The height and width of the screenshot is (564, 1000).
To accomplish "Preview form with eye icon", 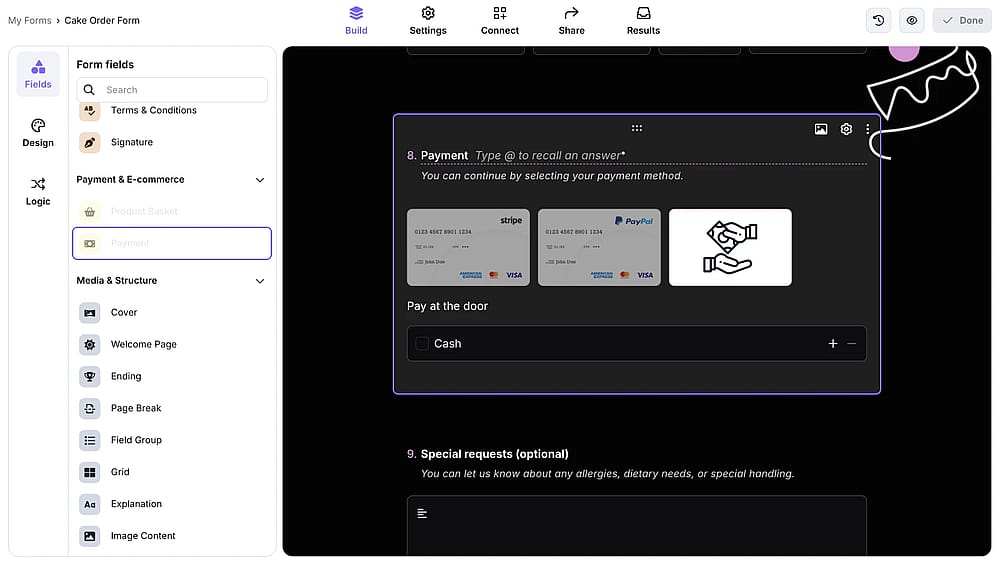I will pyautogui.click(x=911, y=20).
